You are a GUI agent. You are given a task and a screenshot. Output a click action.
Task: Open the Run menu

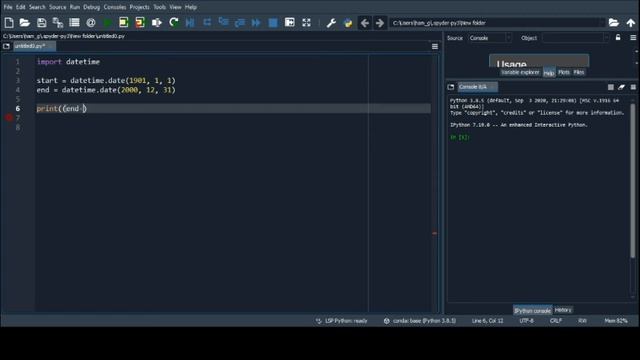click(x=75, y=7)
